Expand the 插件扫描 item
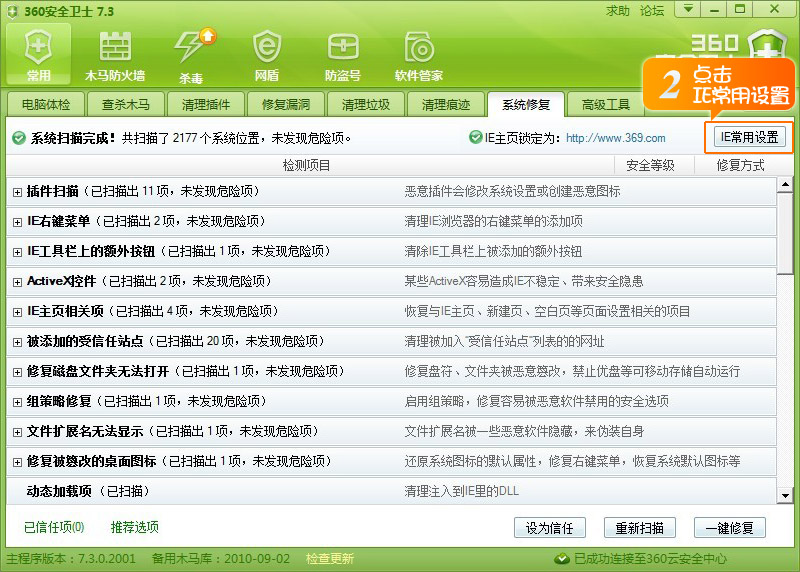The image size is (800, 572). [17, 191]
